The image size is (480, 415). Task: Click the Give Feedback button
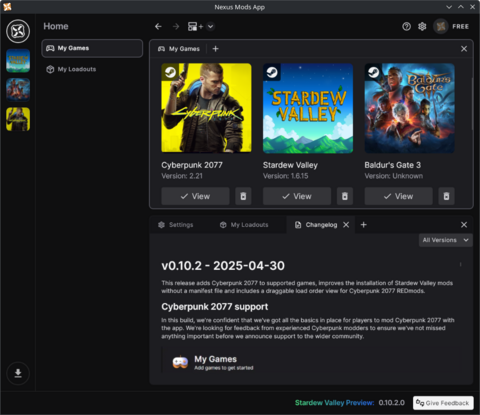[x=443, y=403]
